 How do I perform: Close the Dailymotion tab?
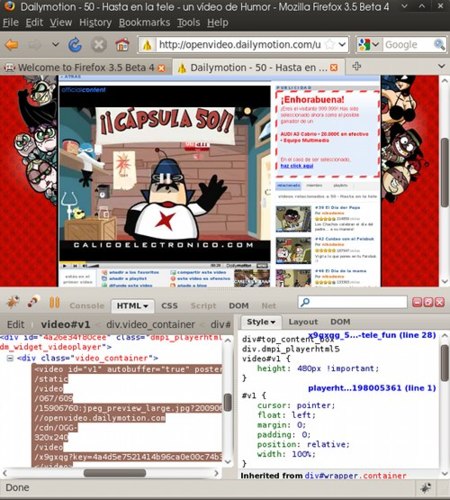[x=334, y=68]
